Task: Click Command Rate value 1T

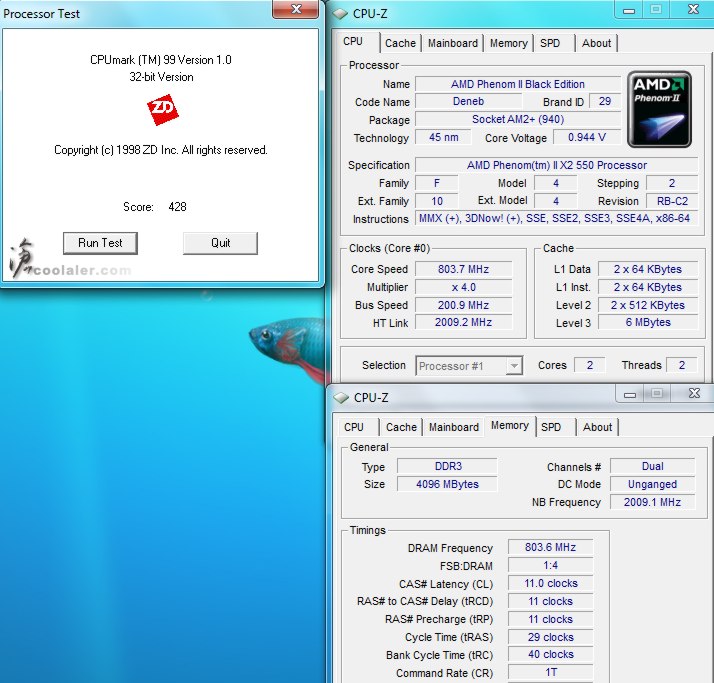Action: pos(551,672)
